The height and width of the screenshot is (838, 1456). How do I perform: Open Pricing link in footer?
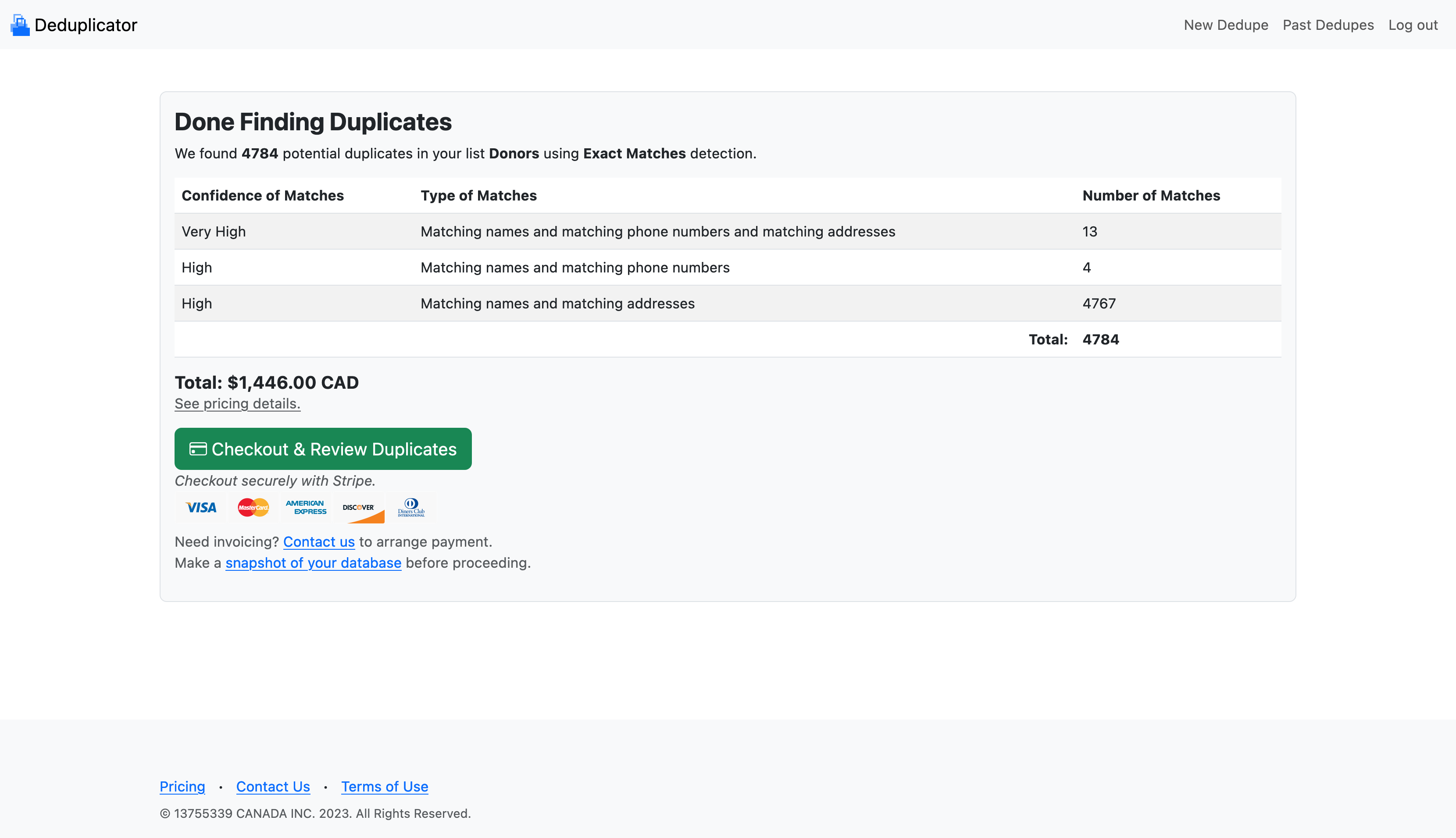click(x=182, y=786)
